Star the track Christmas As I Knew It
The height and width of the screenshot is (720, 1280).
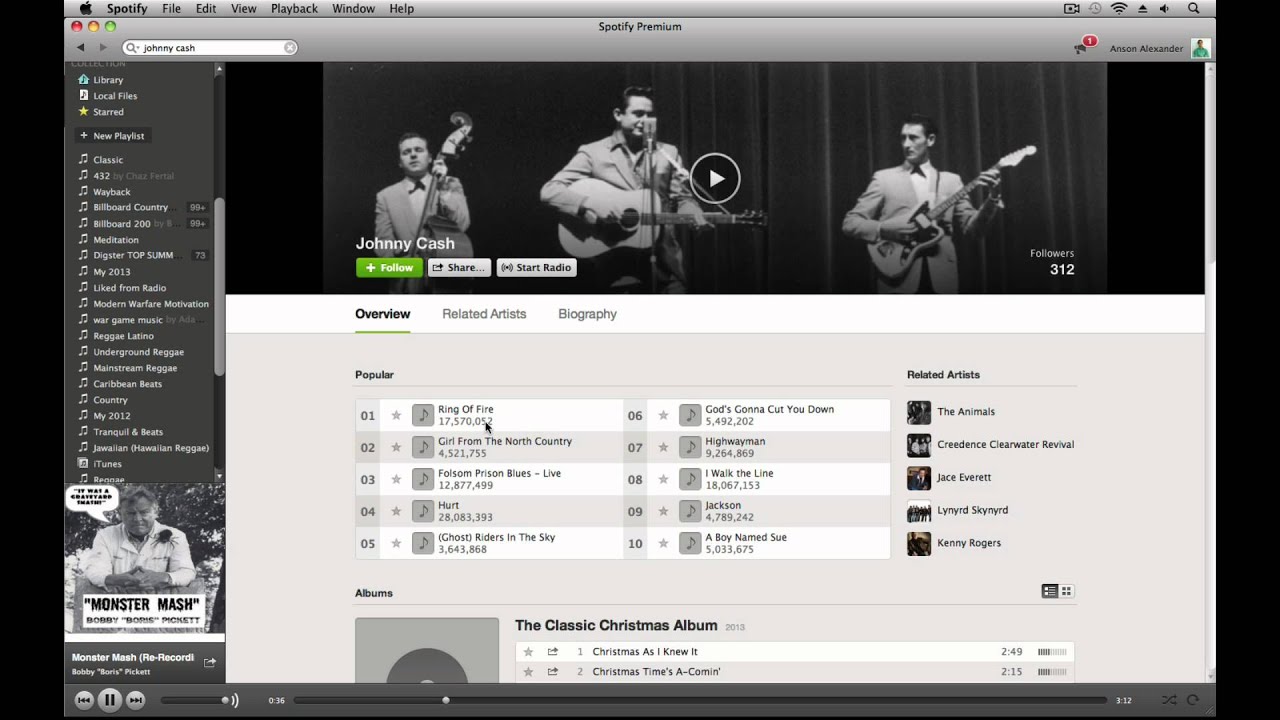click(528, 652)
